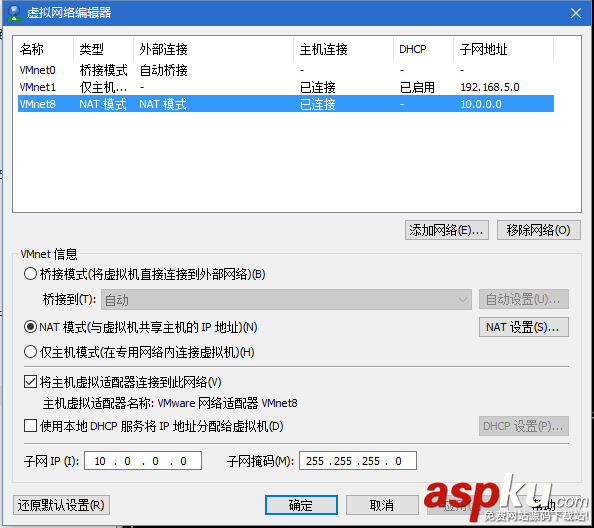Viewport: 594px width, 528px height.
Task: Toggle 将主机虚拟适配器连接到此网络 checkbox
Action: (30, 382)
